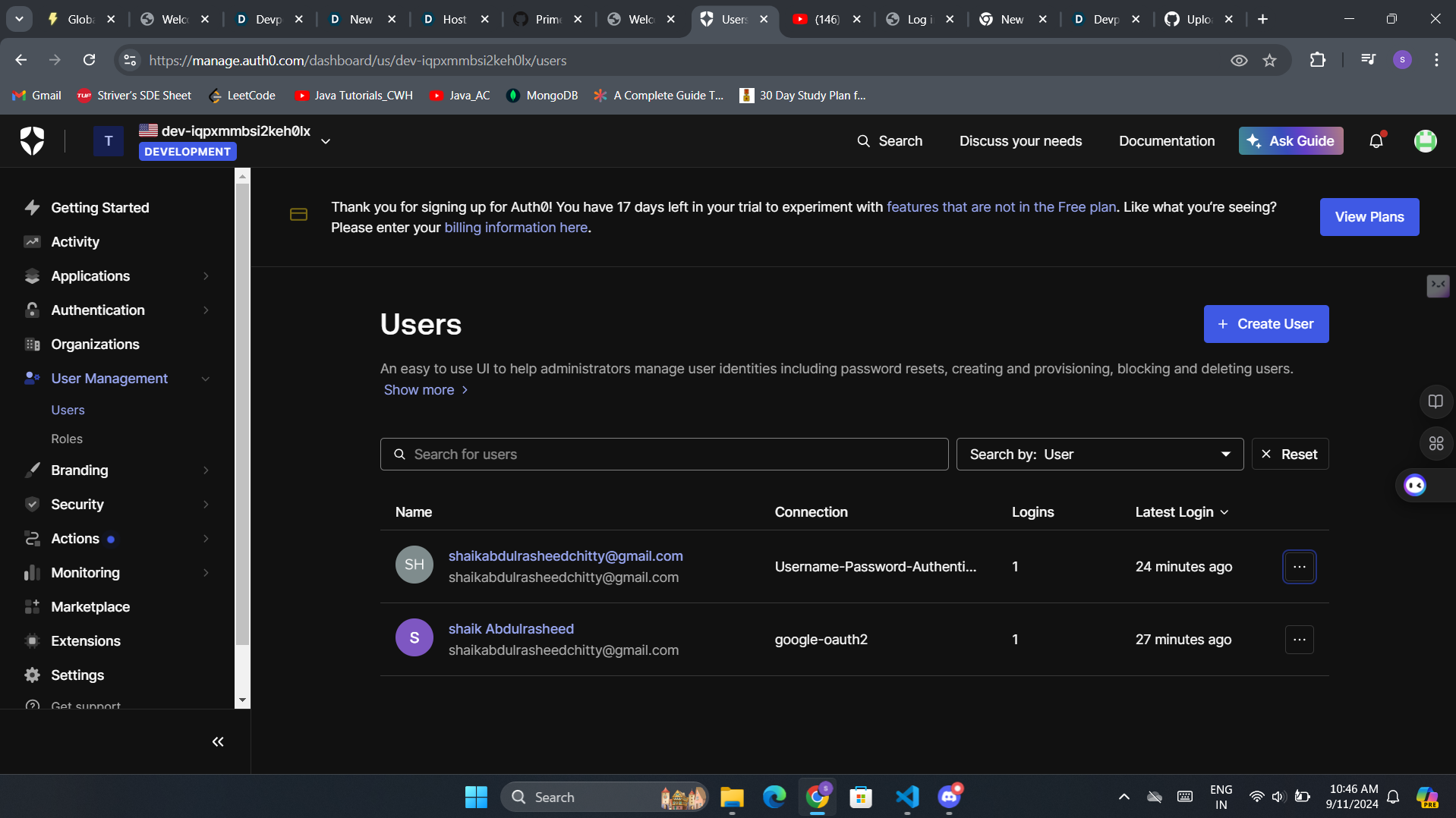This screenshot has height=818, width=1456.
Task: Click the SH user avatar
Action: coord(414,565)
